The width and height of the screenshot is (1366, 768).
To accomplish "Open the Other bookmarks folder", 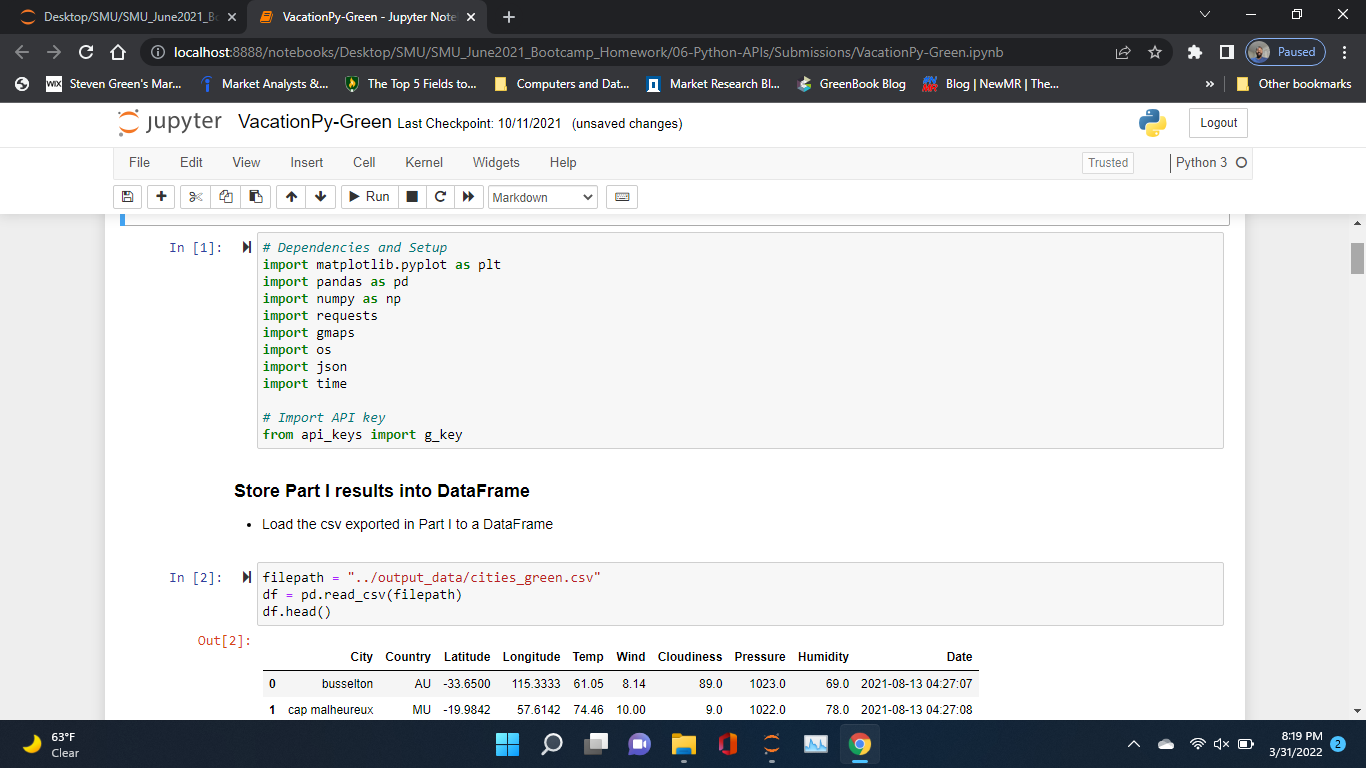I will point(1294,84).
